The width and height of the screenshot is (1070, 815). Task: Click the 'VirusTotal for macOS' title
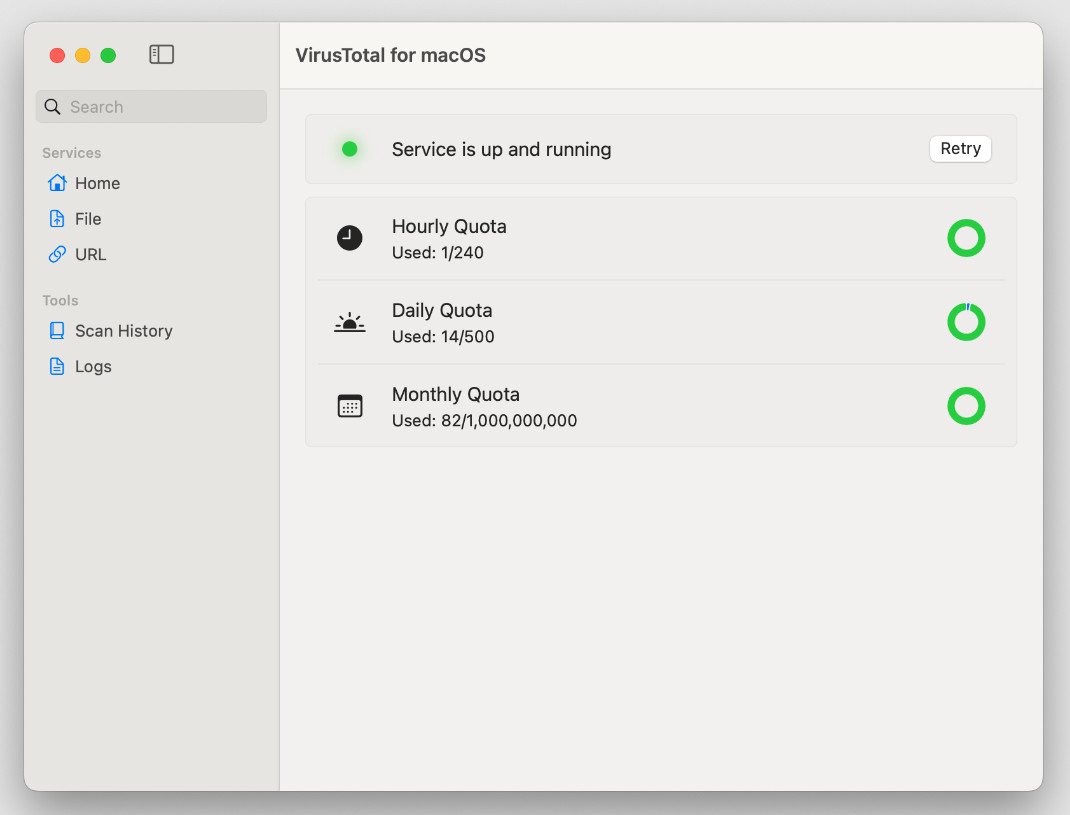pos(390,55)
